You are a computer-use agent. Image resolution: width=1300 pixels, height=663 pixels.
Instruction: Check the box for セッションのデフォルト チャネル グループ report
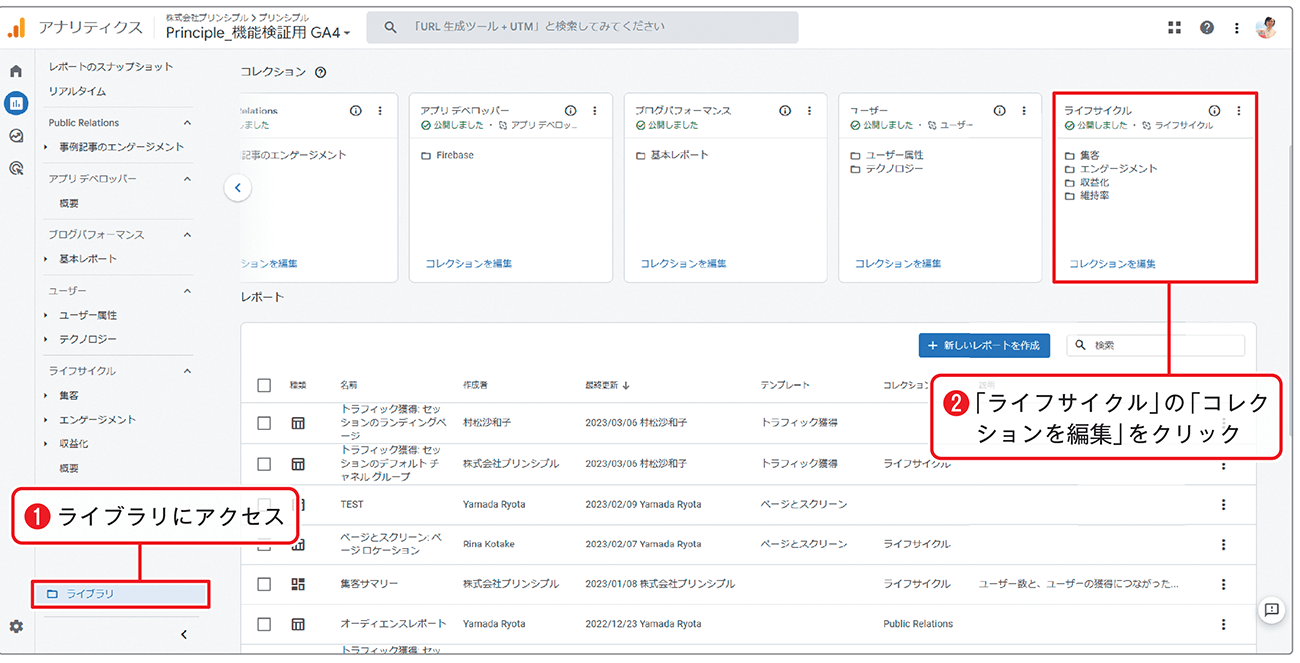point(264,464)
